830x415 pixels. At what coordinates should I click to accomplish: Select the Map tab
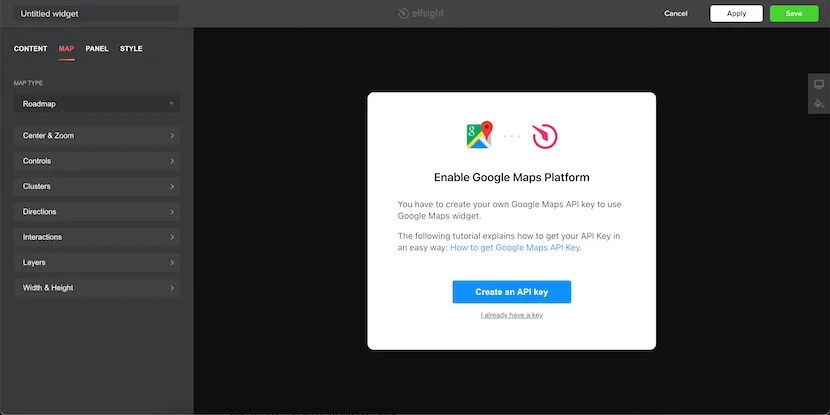click(66, 49)
